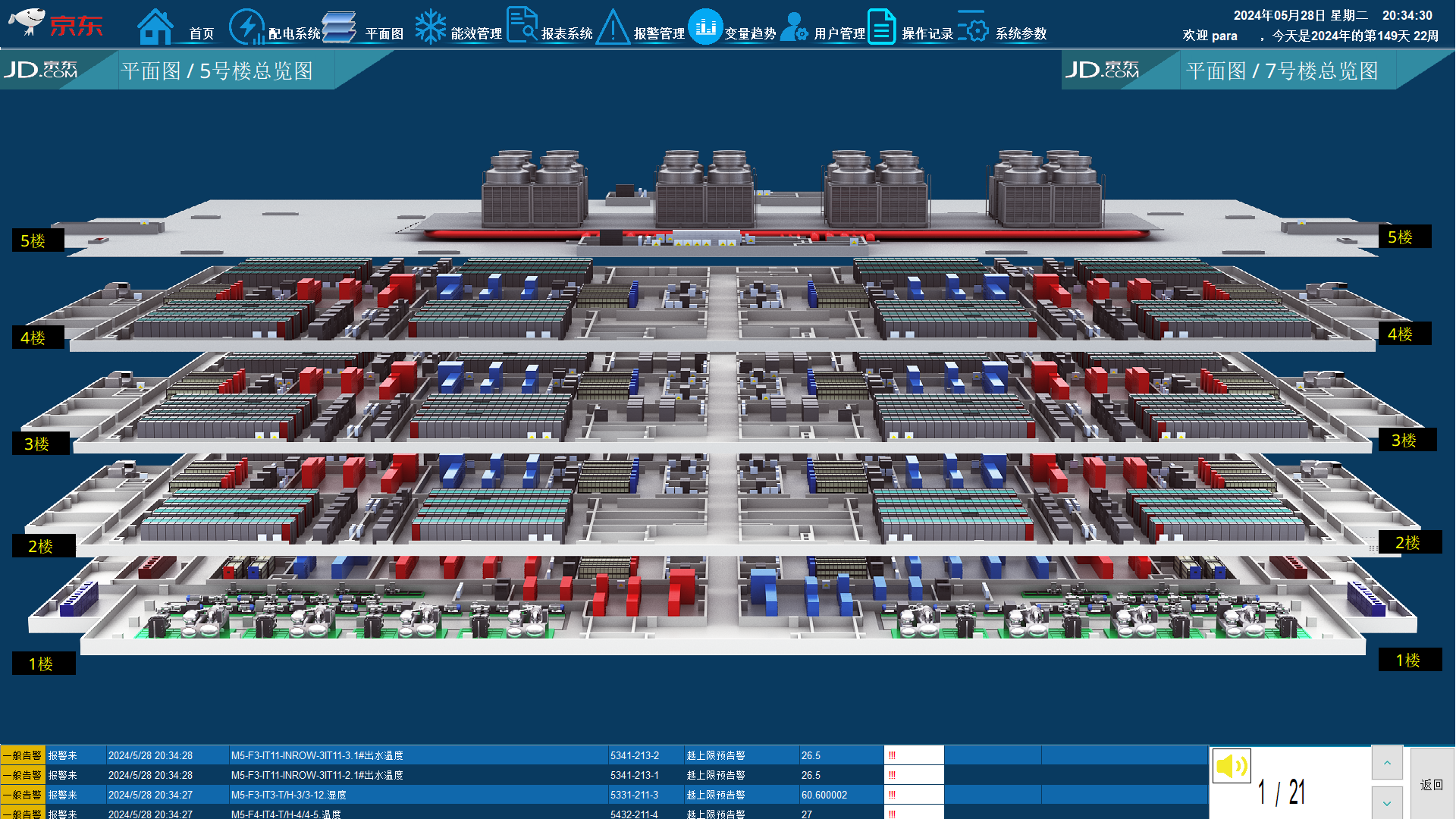Open the power distribution system icon
Screen dimensions: 1456x819
[x=246, y=27]
